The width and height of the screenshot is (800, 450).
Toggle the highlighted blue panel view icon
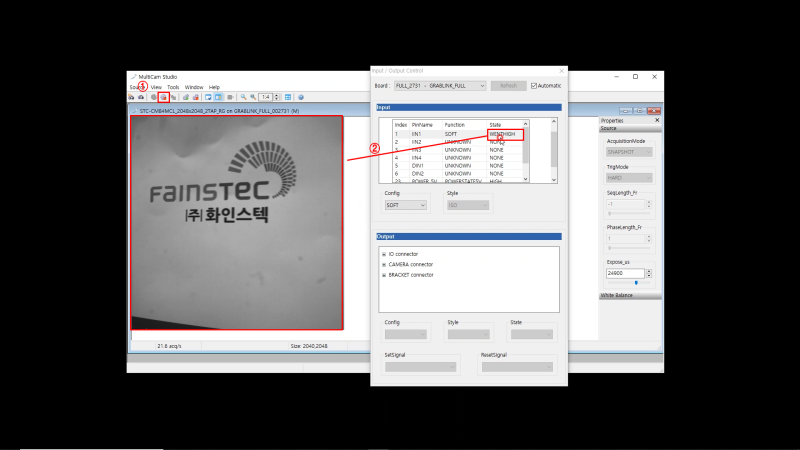[x=218, y=97]
